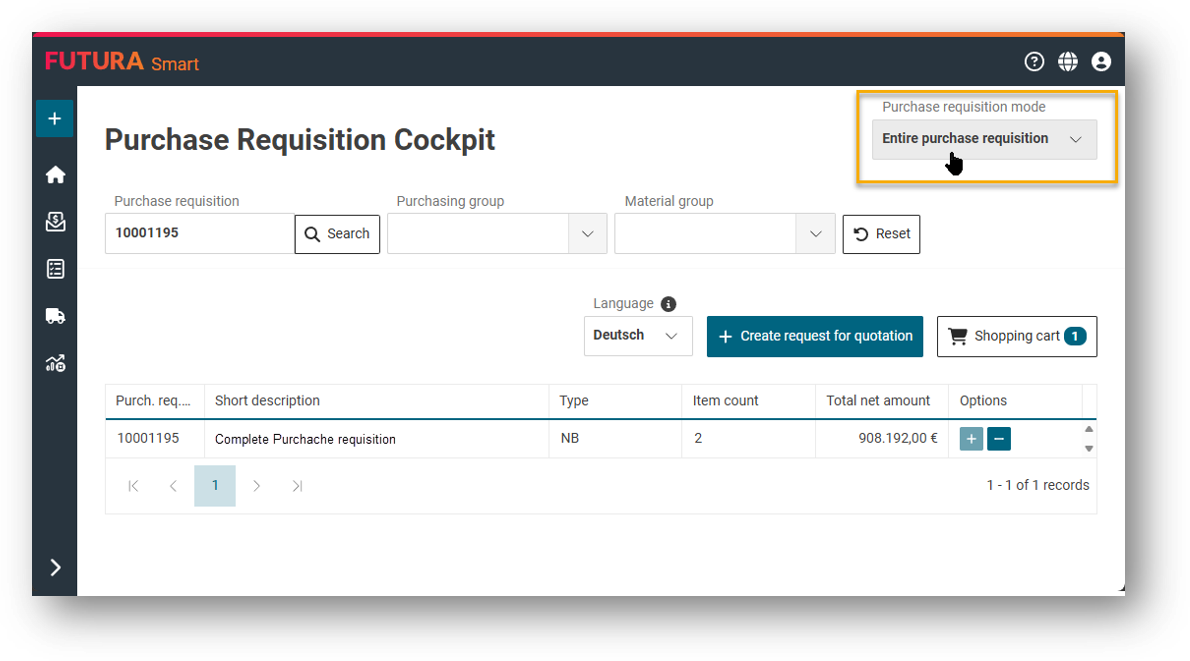Click the plus icon in the sidebar
This screenshot has width=1190, height=661.
click(x=55, y=119)
